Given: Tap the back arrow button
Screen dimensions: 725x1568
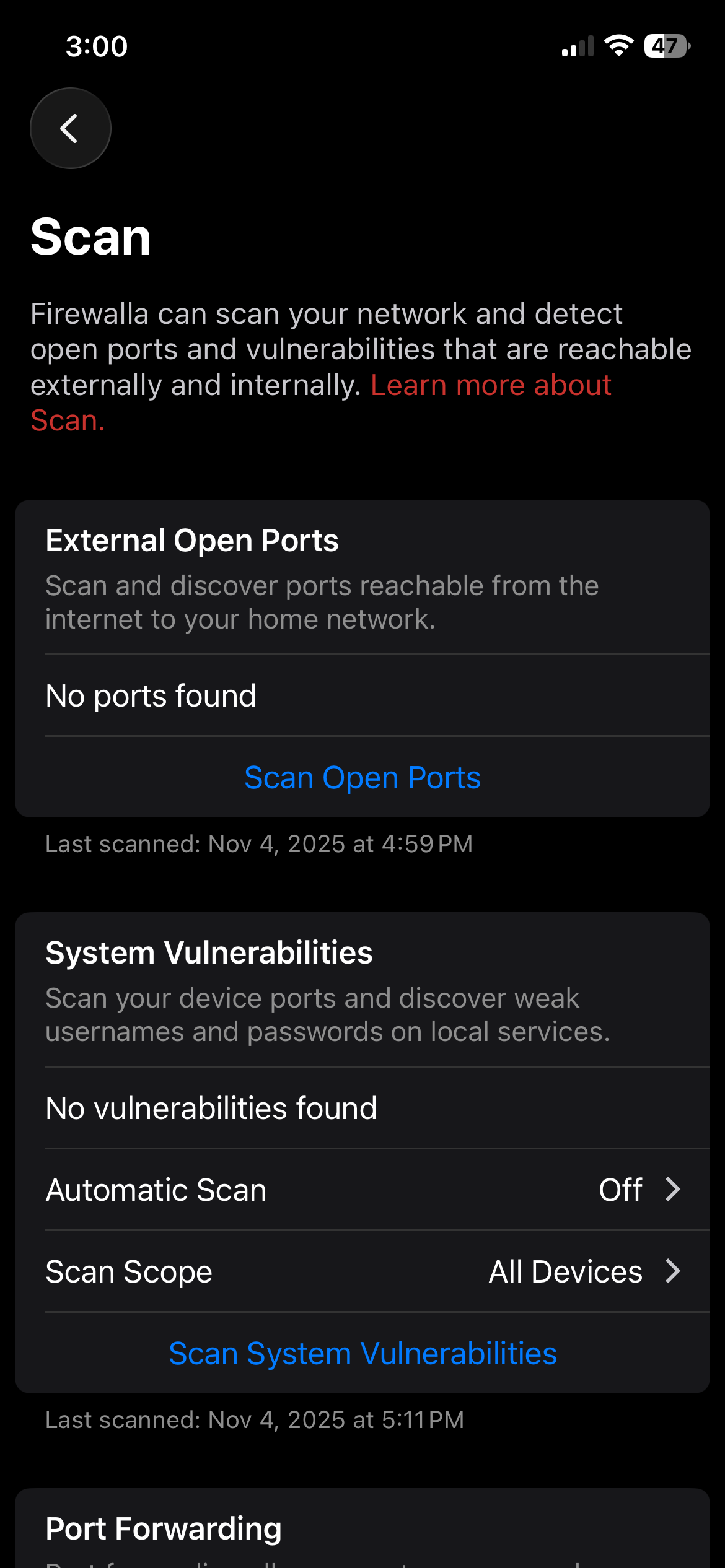Looking at the screenshot, I should [71, 128].
